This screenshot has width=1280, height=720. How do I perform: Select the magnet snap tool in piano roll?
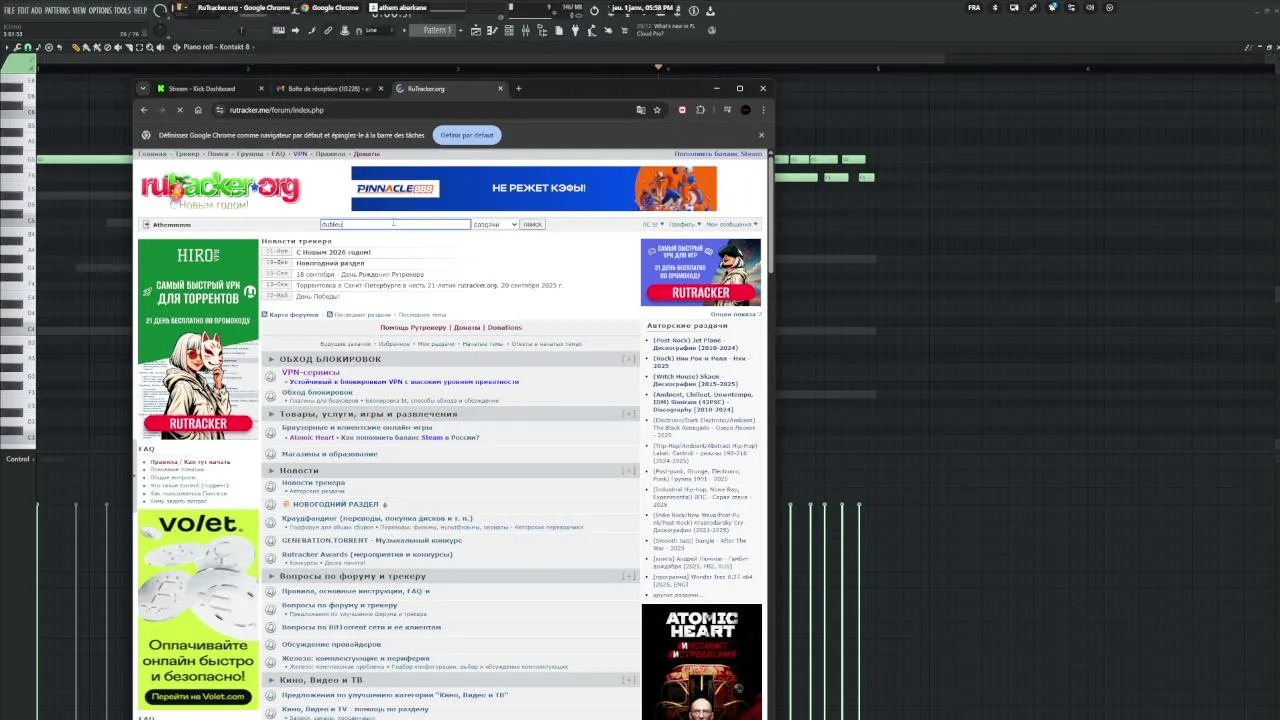coord(28,47)
